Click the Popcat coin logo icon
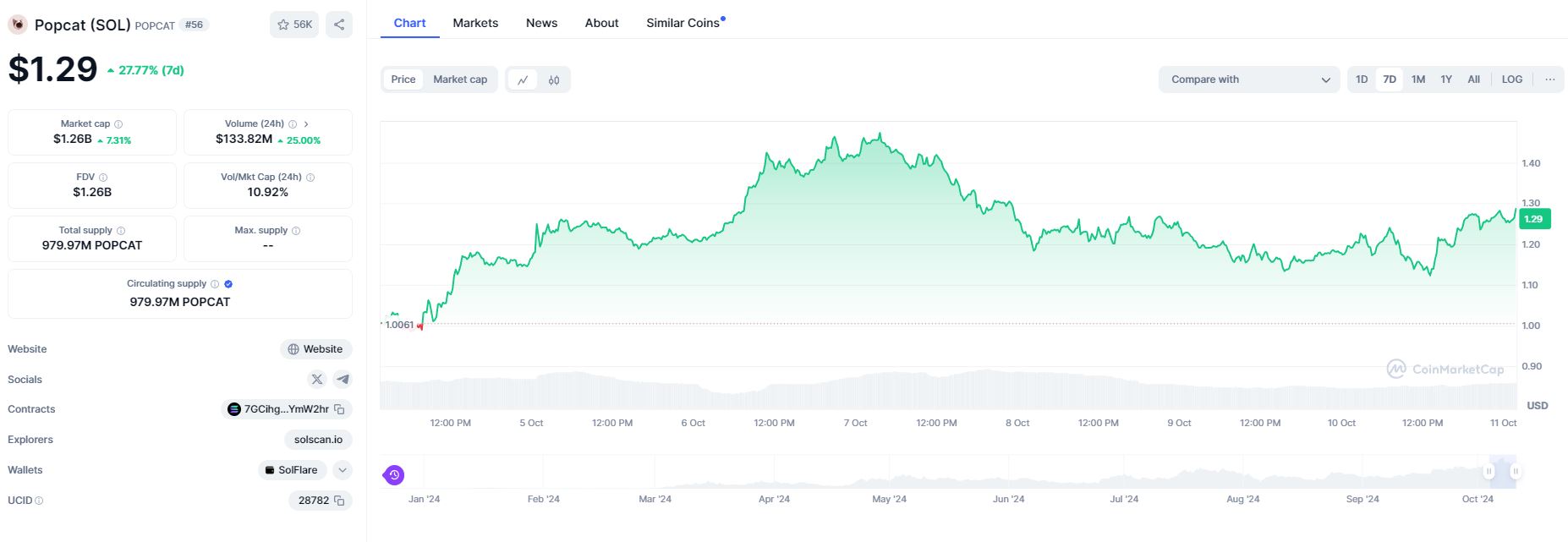The width and height of the screenshot is (1568, 542). point(17,25)
